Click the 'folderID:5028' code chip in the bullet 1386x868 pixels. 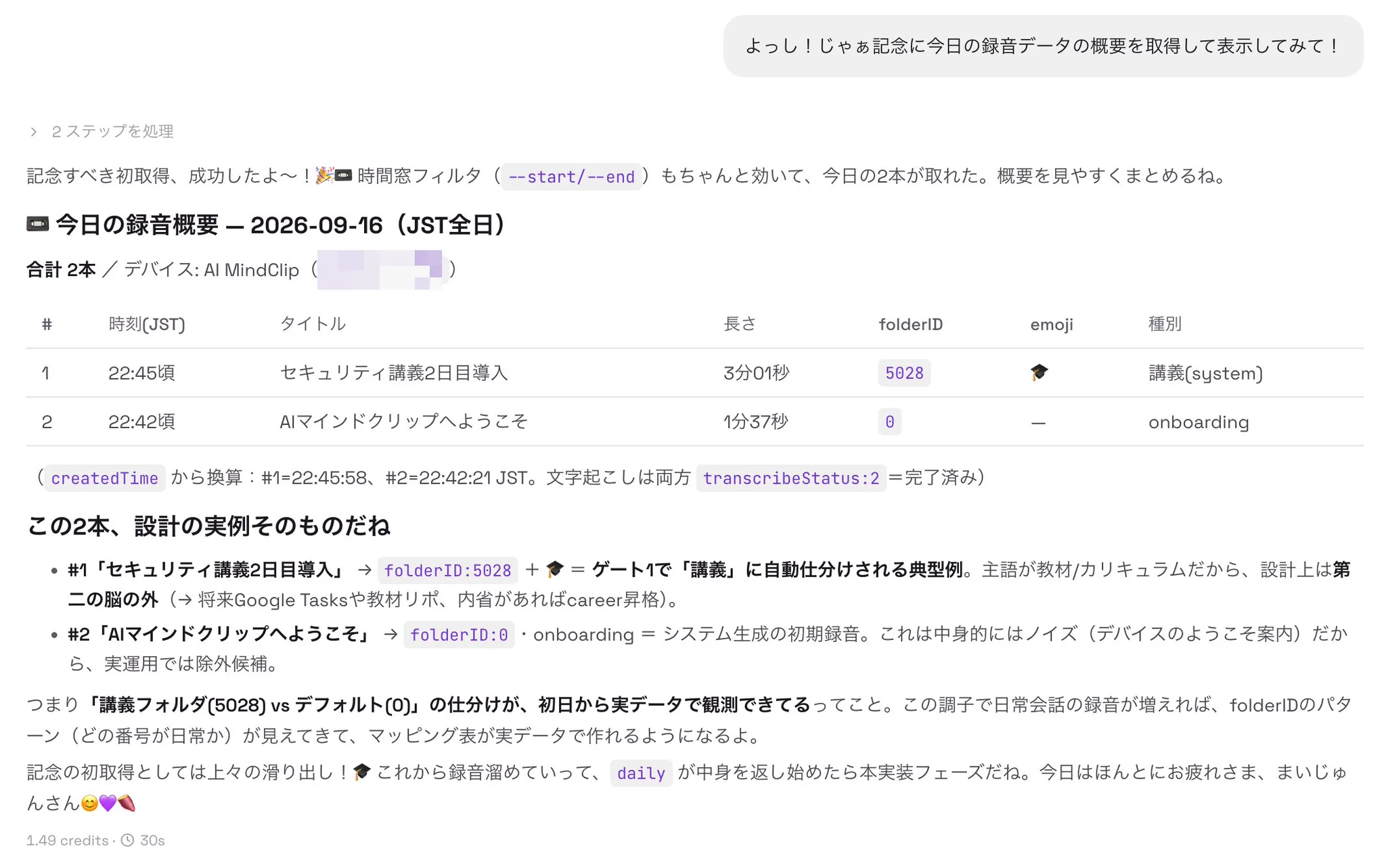[x=448, y=570]
